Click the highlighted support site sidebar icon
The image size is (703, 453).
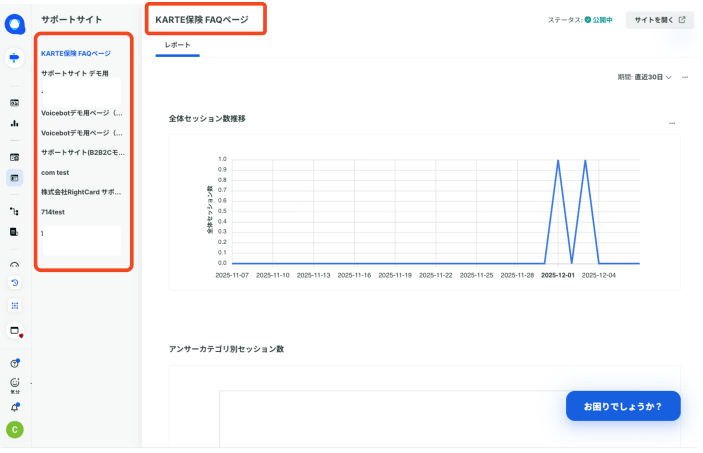(15, 178)
